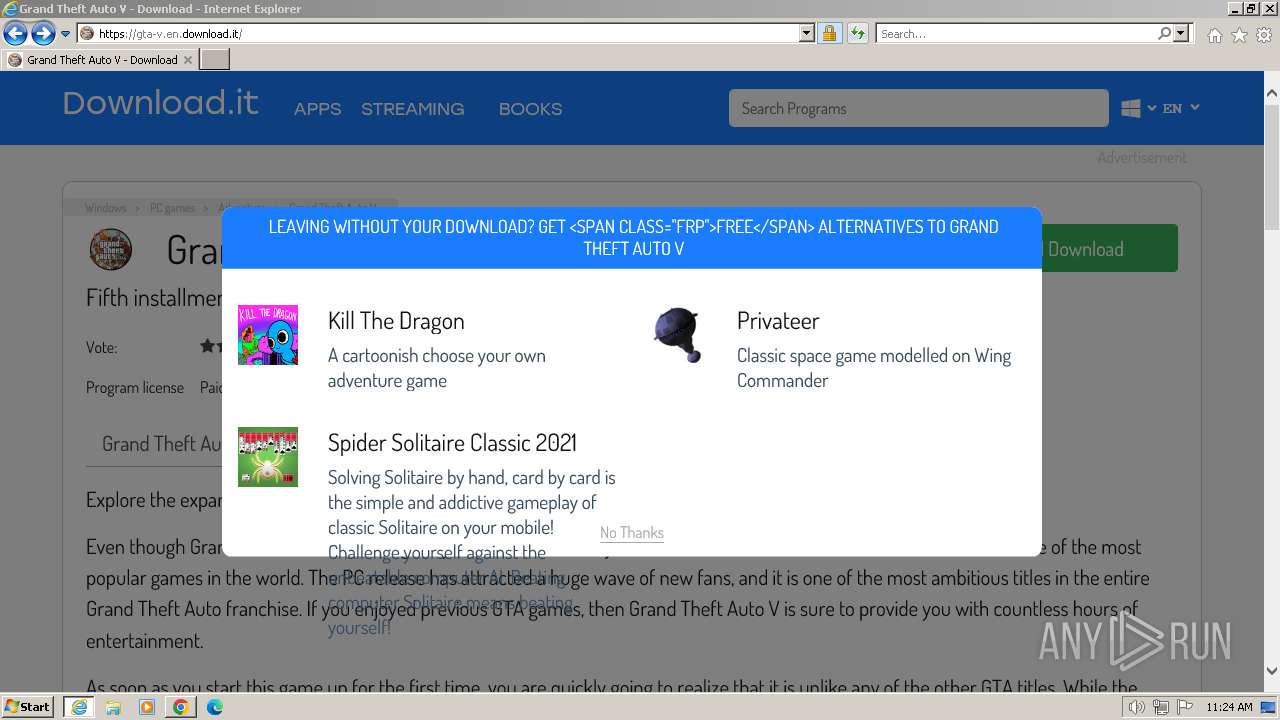Open the STREAMING menu item
This screenshot has height=720, width=1280.
pyautogui.click(x=412, y=109)
